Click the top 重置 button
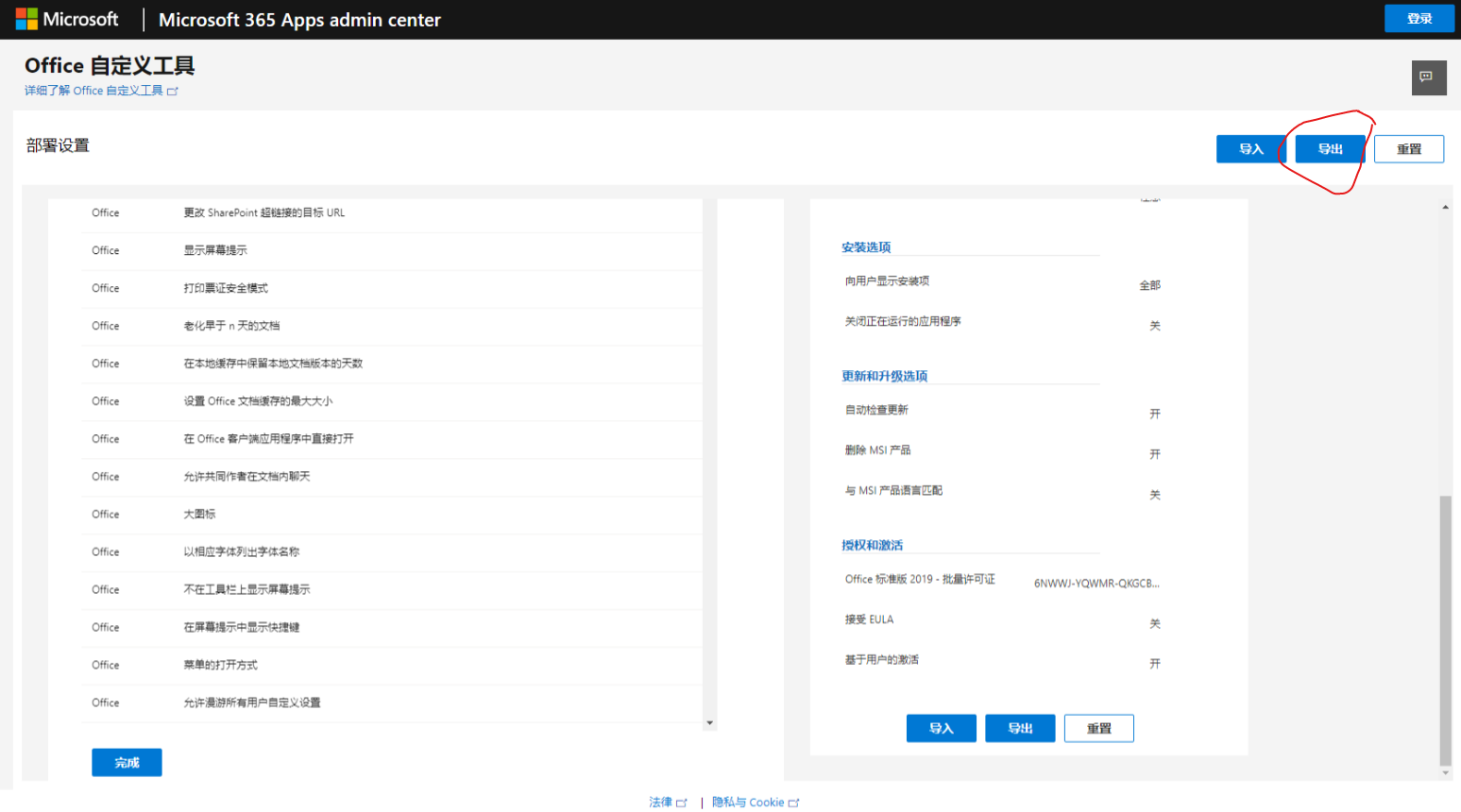Viewport: 1461px width, 812px height. click(x=1409, y=149)
